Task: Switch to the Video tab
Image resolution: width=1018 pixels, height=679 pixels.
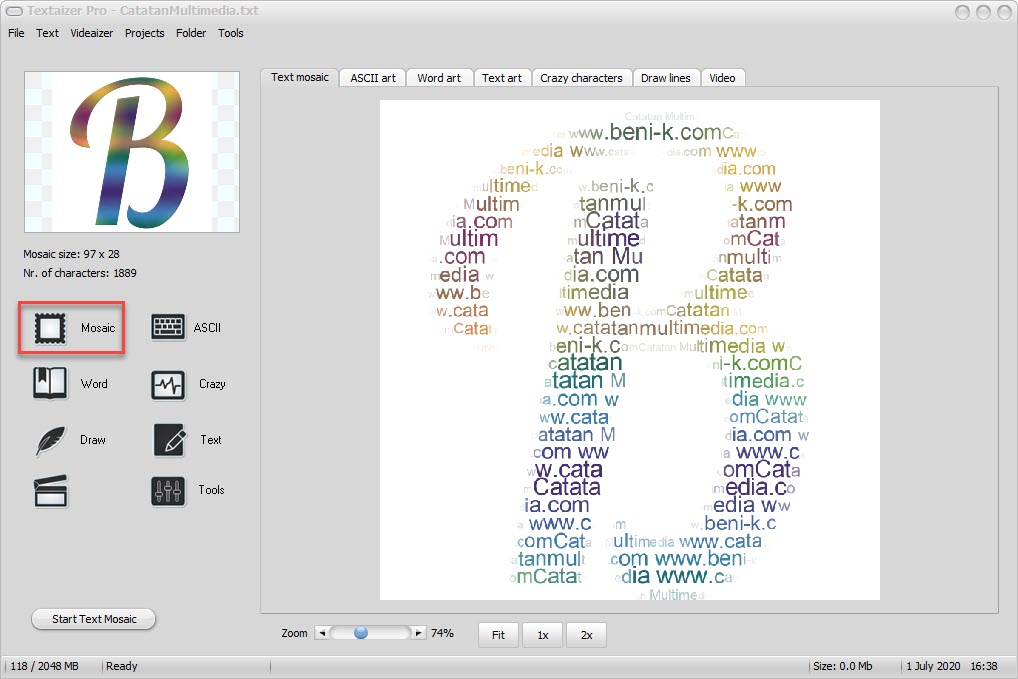Action: tap(723, 78)
